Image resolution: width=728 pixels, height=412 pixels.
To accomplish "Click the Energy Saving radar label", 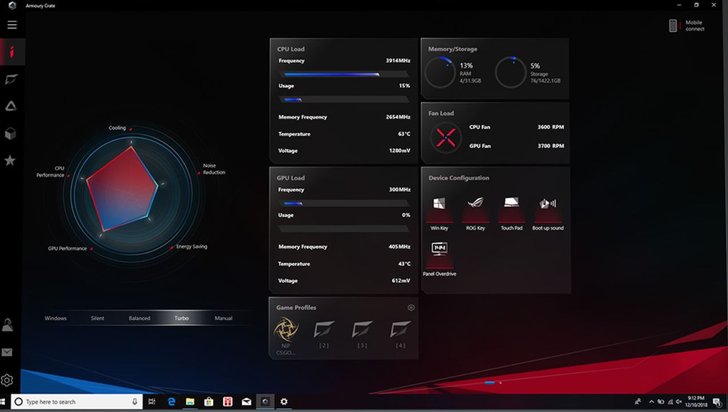I will [192, 247].
